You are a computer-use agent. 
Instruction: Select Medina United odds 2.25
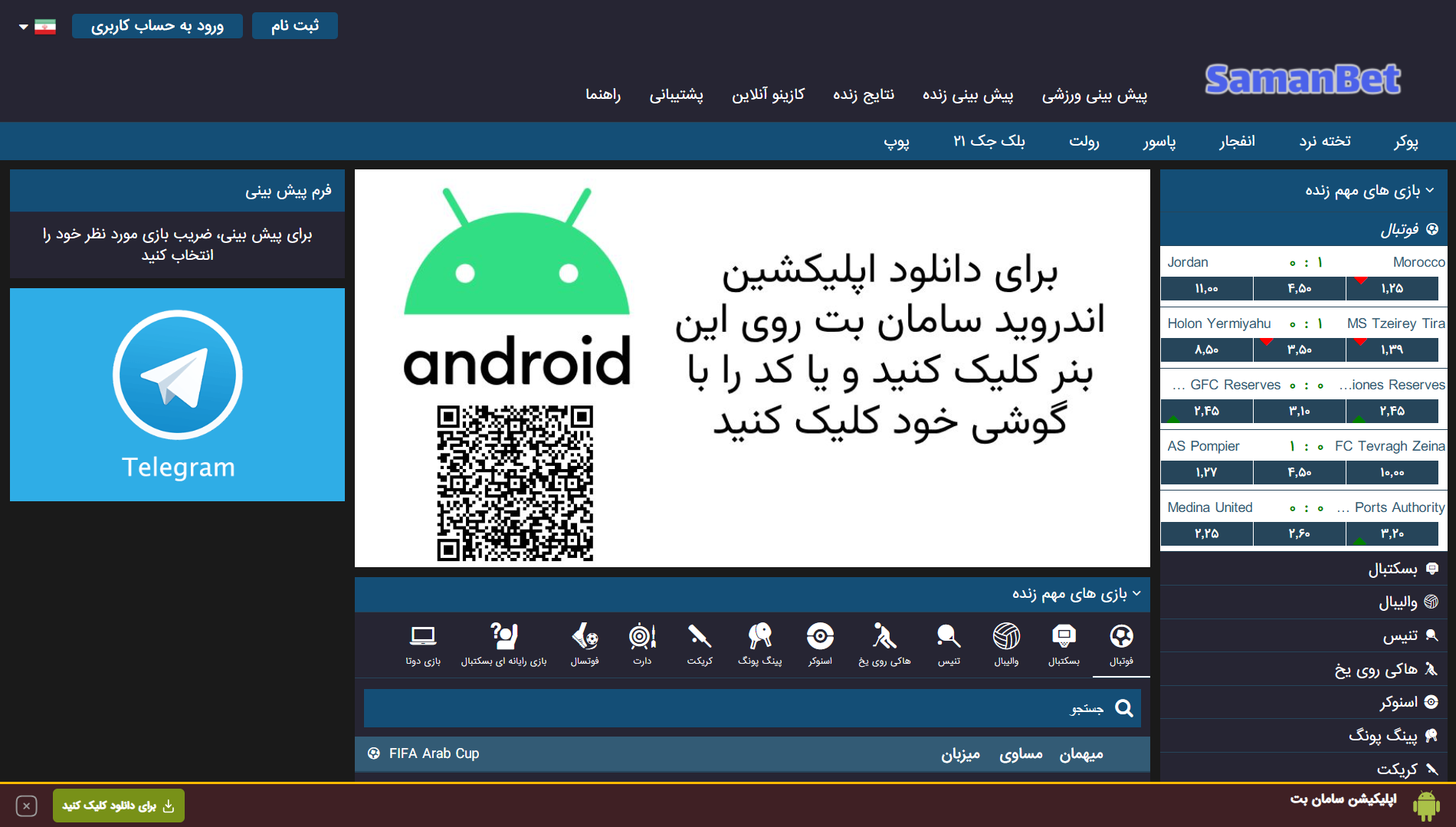coord(1206,533)
